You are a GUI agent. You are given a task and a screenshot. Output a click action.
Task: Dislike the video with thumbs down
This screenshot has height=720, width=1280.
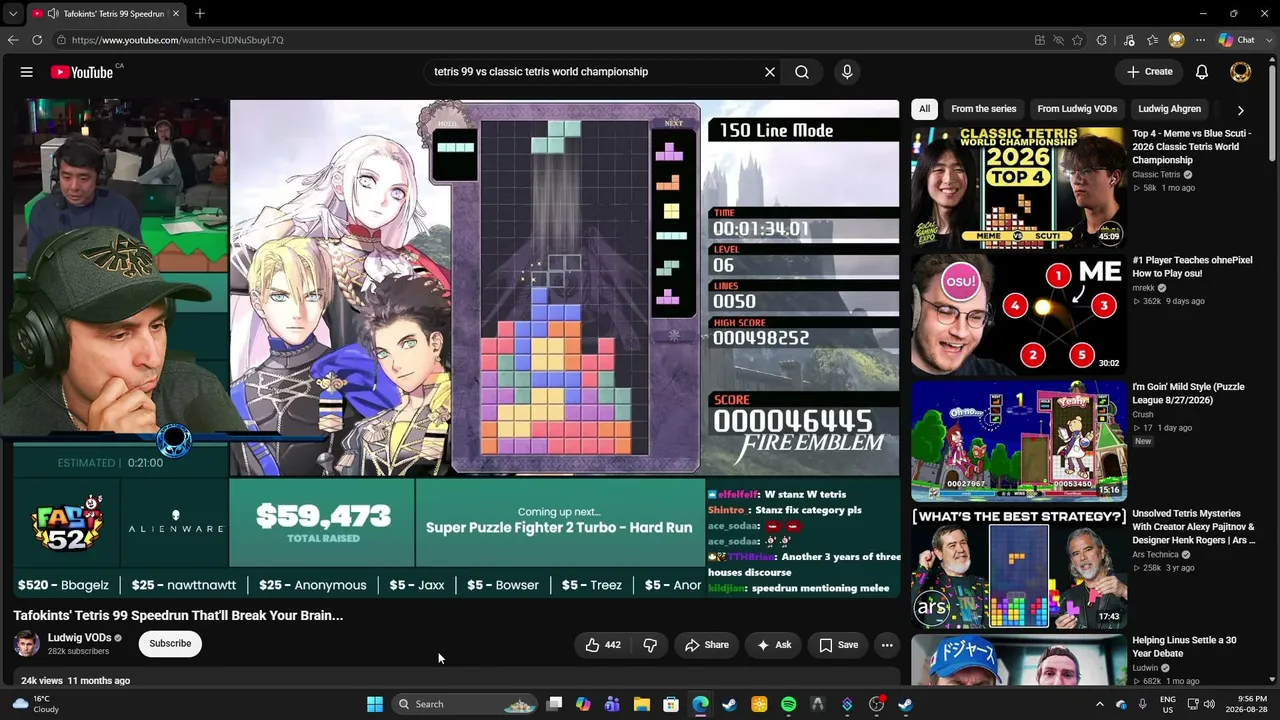(650, 645)
